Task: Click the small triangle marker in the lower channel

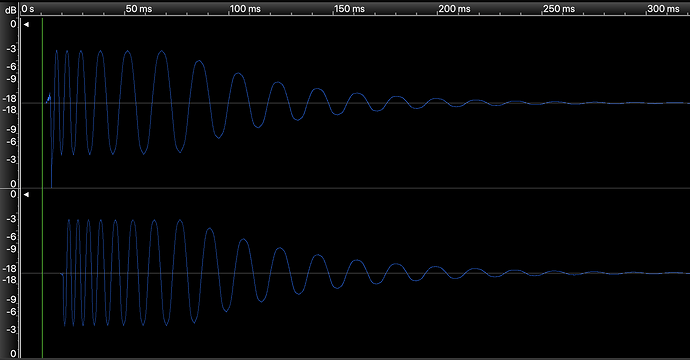Action: [x=26, y=195]
